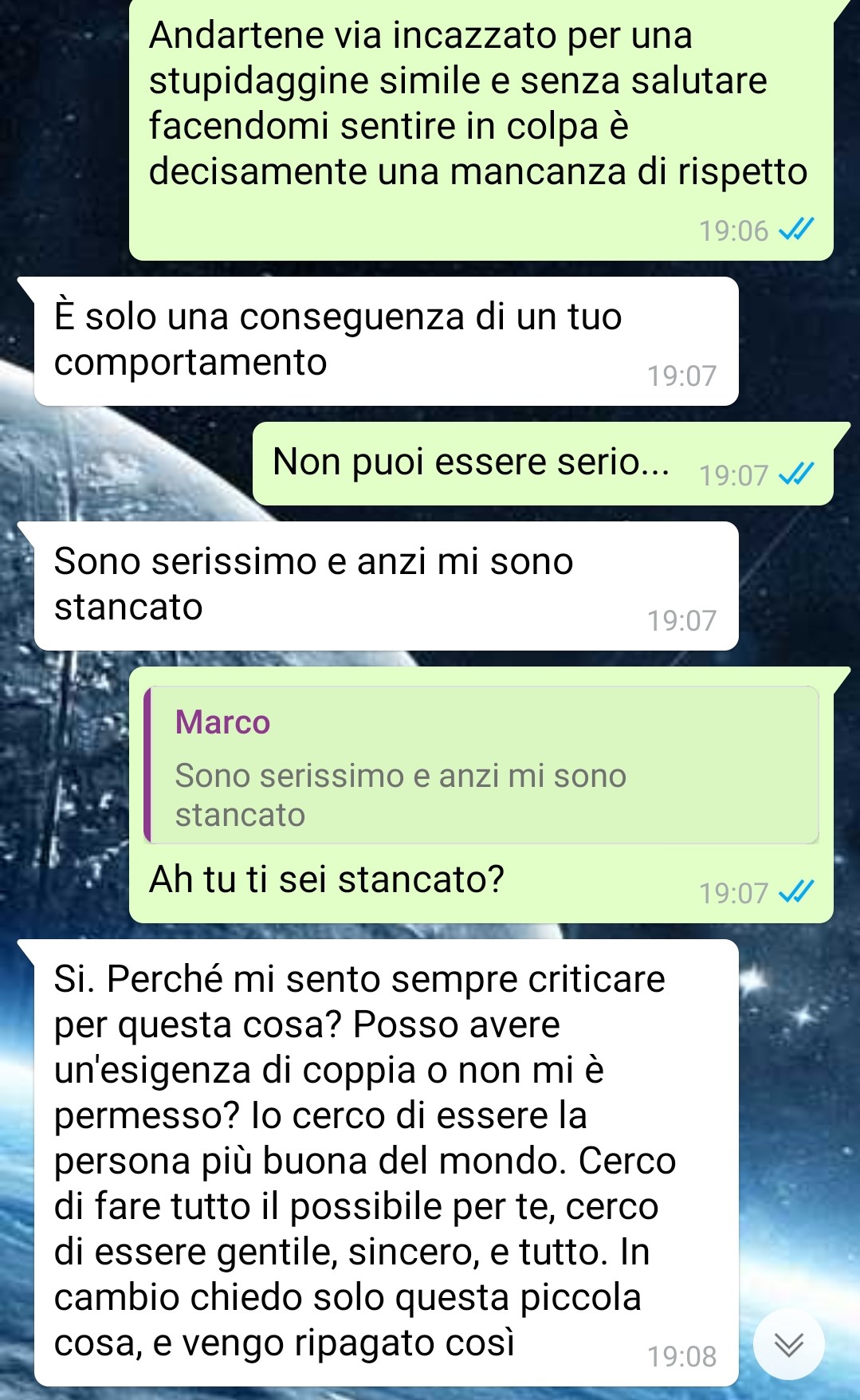Tap the white bubble 'Sono serissimo e anzi mi sono stancato'
The width and height of the screenshot is (860, 1400).
(x=386, y=586)
